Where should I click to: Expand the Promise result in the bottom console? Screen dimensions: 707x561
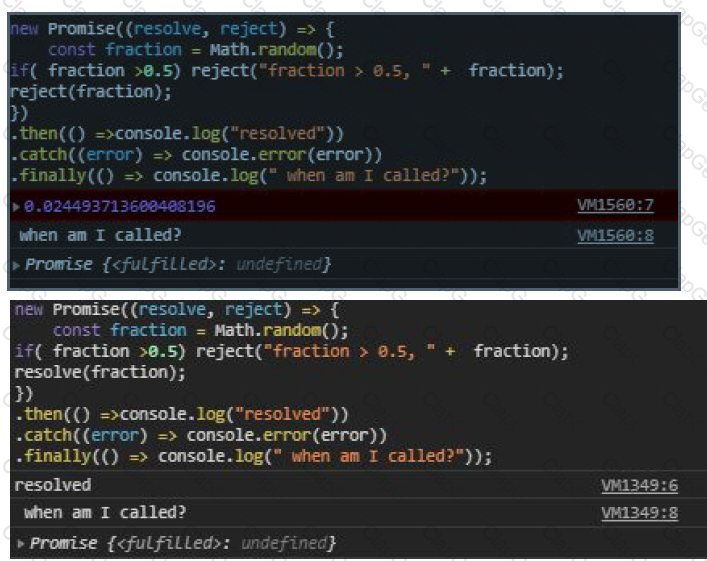(x=21, y=543)
